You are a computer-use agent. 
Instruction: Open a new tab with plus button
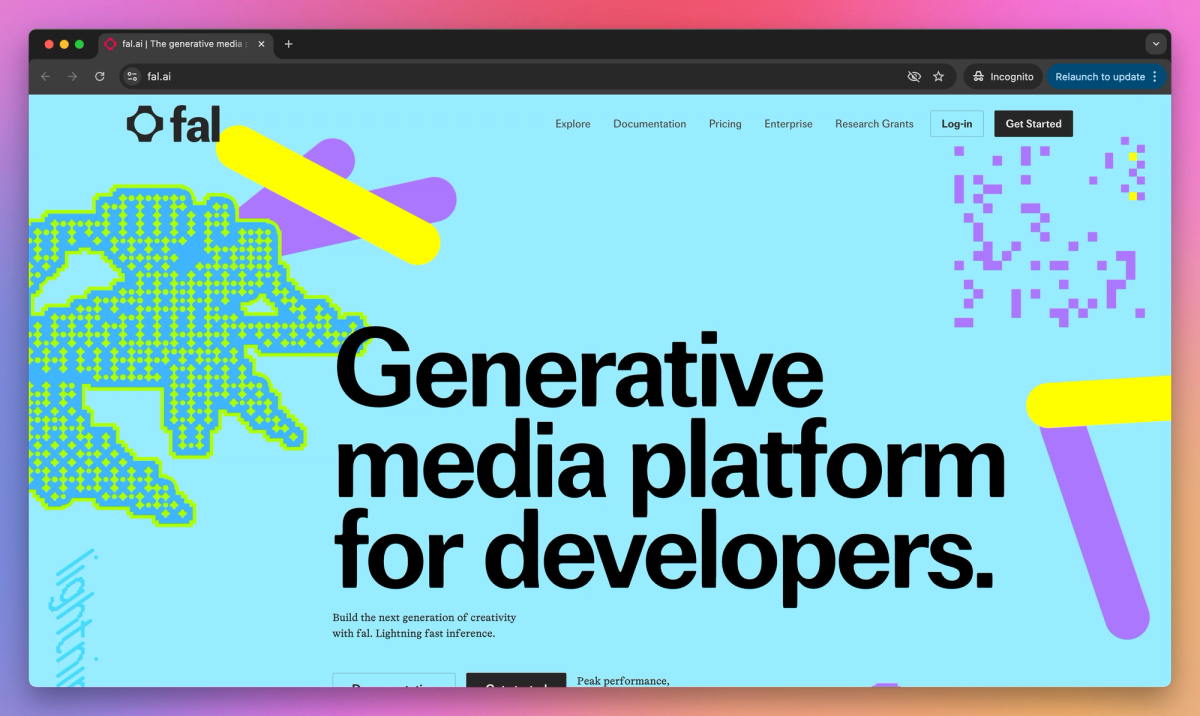[x=288, y=44]
